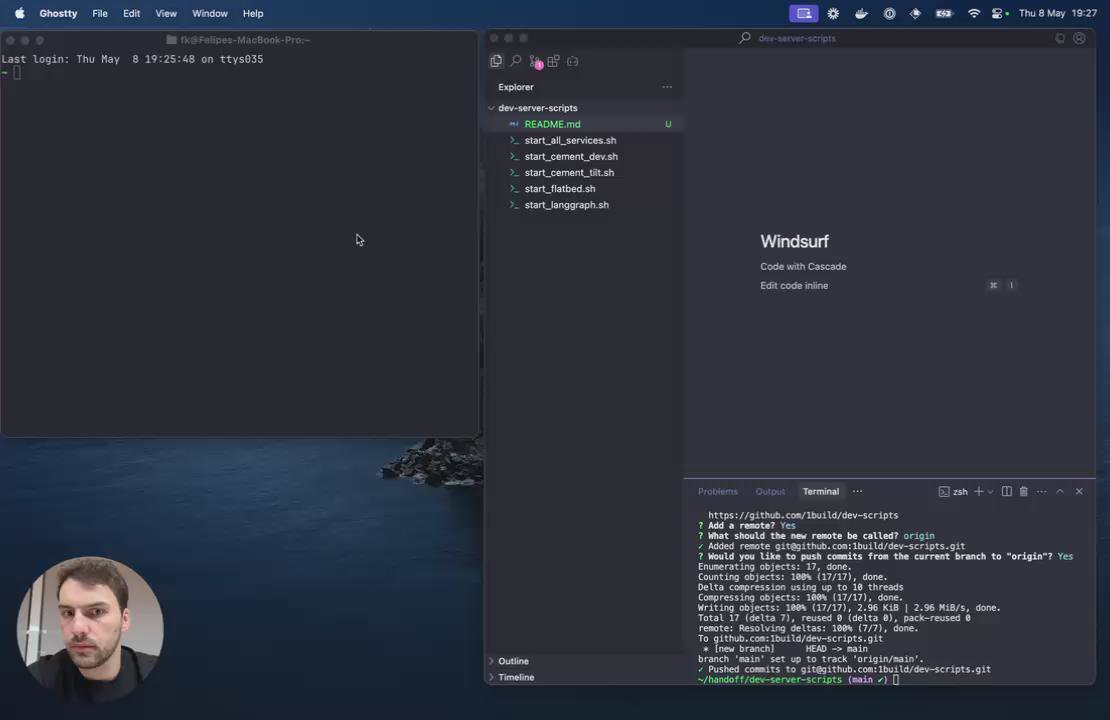Maximize the panel with the chevron up
The height and width of the screenshot is (720, 1110).
click(x=1060, y=491)
